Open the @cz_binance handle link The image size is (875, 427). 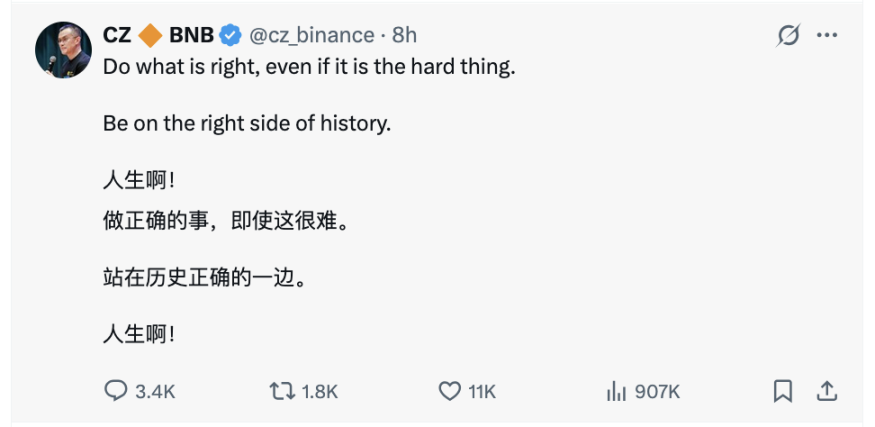pyautogui.click(x=310, y=35)
